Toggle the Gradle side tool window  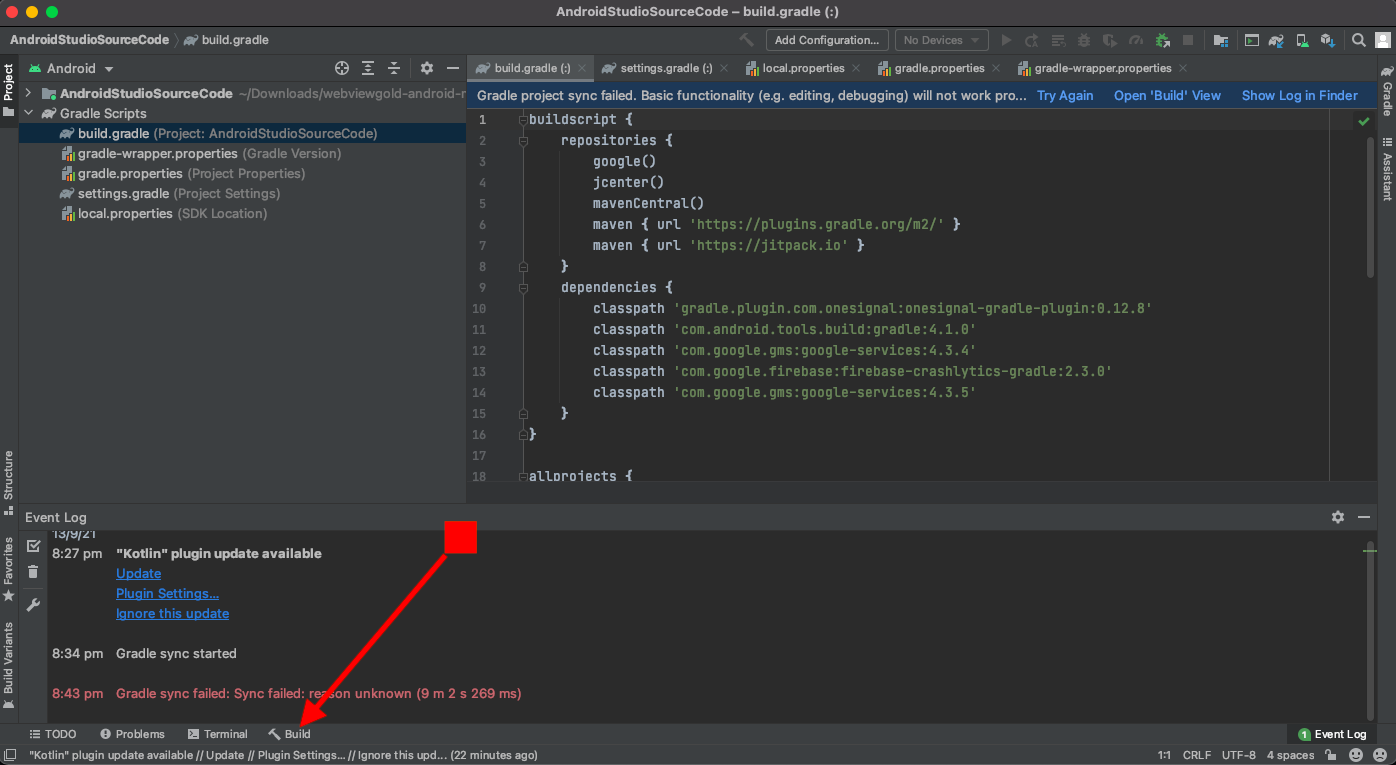[1387, 91]
